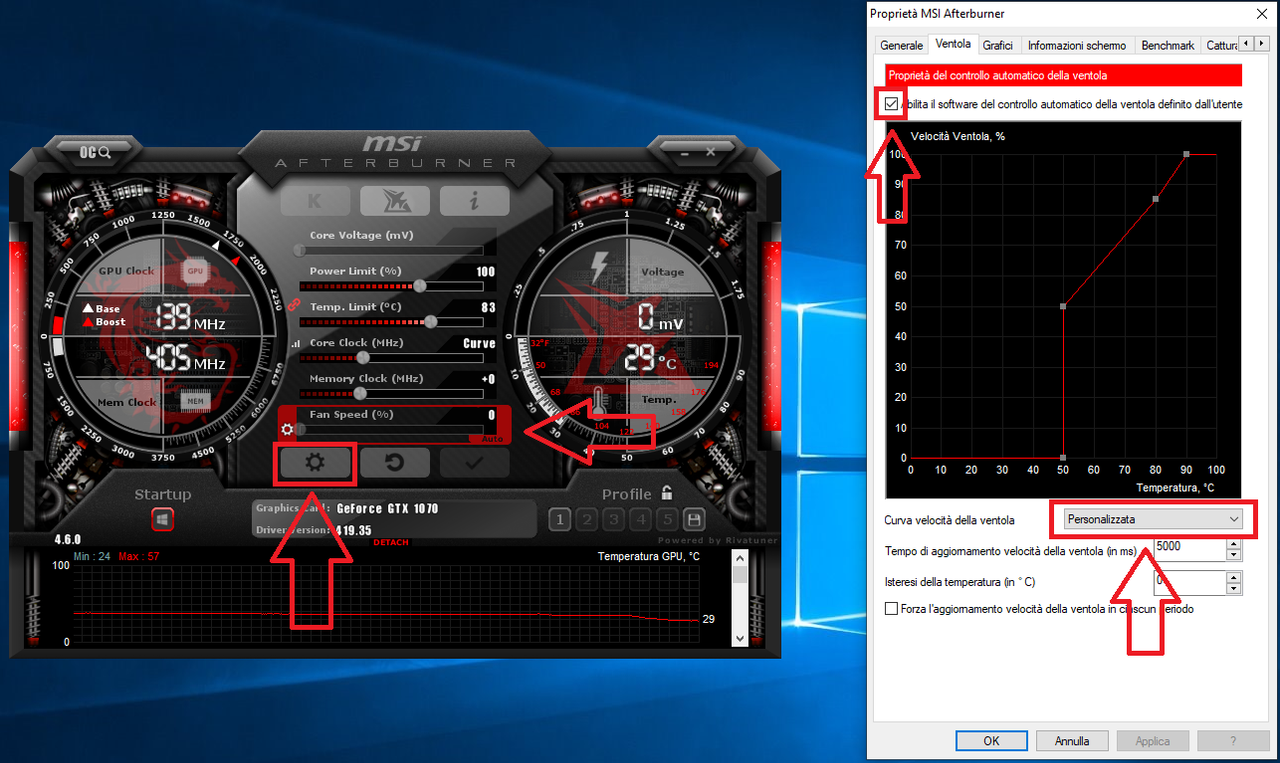Open the Cattura tab
1280x763 pixels.
(x=1220, y=45)
